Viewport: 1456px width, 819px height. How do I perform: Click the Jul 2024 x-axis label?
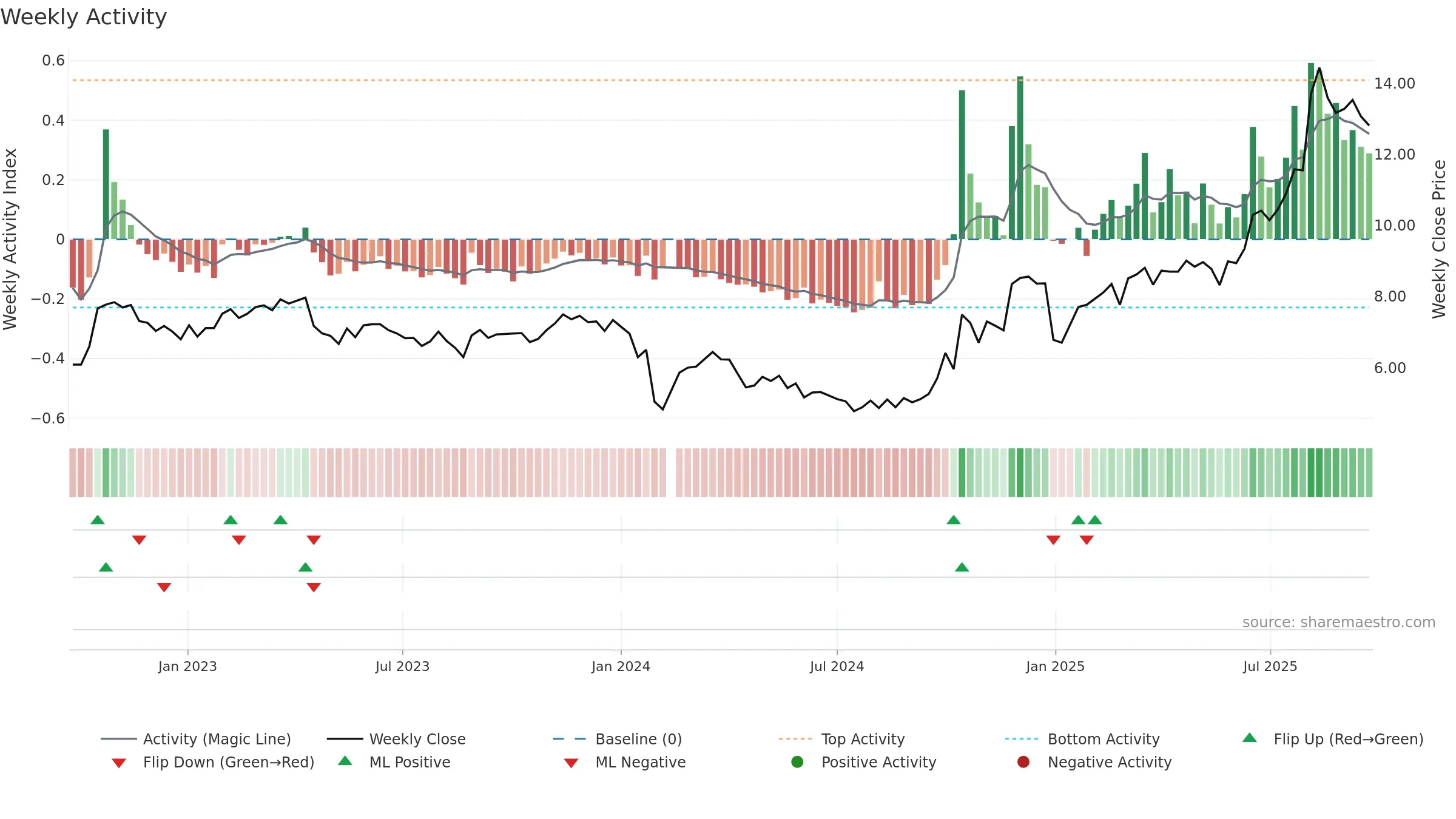[837, 666]
